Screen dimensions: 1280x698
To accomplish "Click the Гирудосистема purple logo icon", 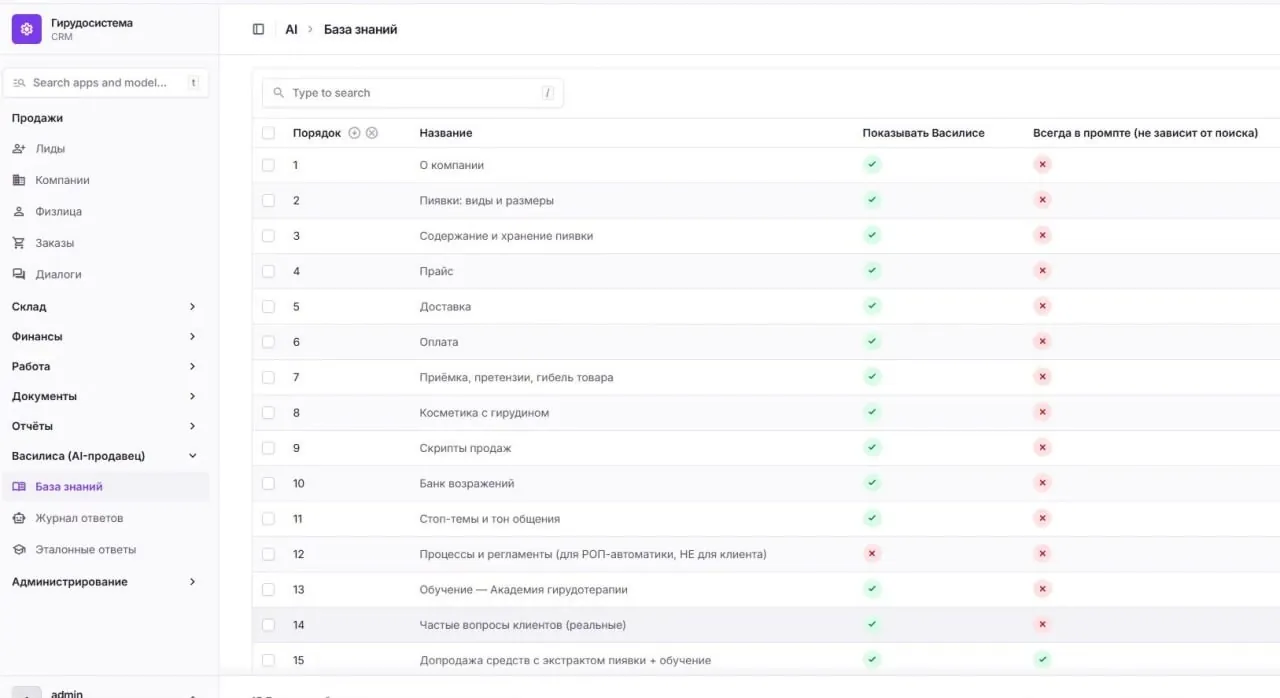I will coord(26,29).
